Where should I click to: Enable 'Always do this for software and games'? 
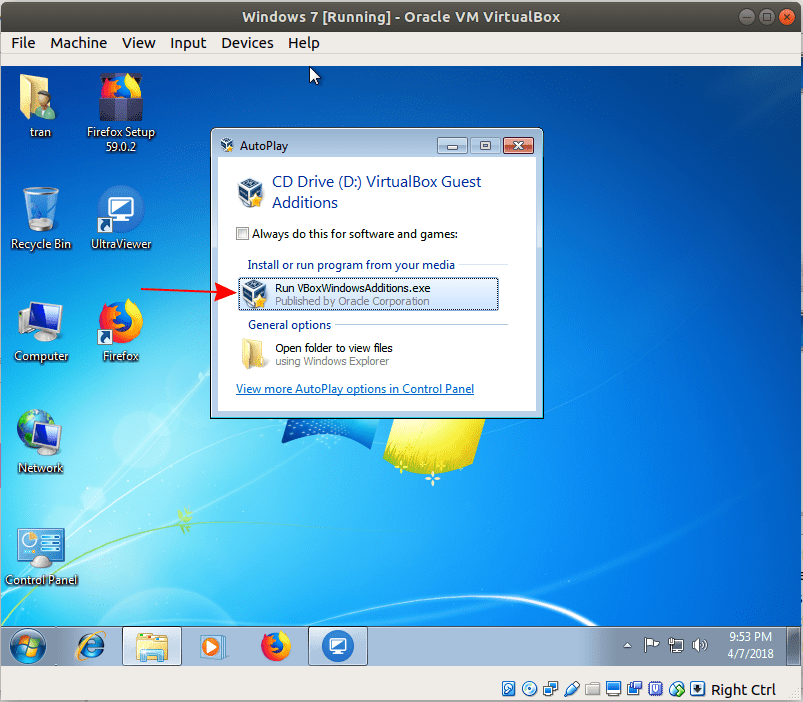tap(242, 232)
